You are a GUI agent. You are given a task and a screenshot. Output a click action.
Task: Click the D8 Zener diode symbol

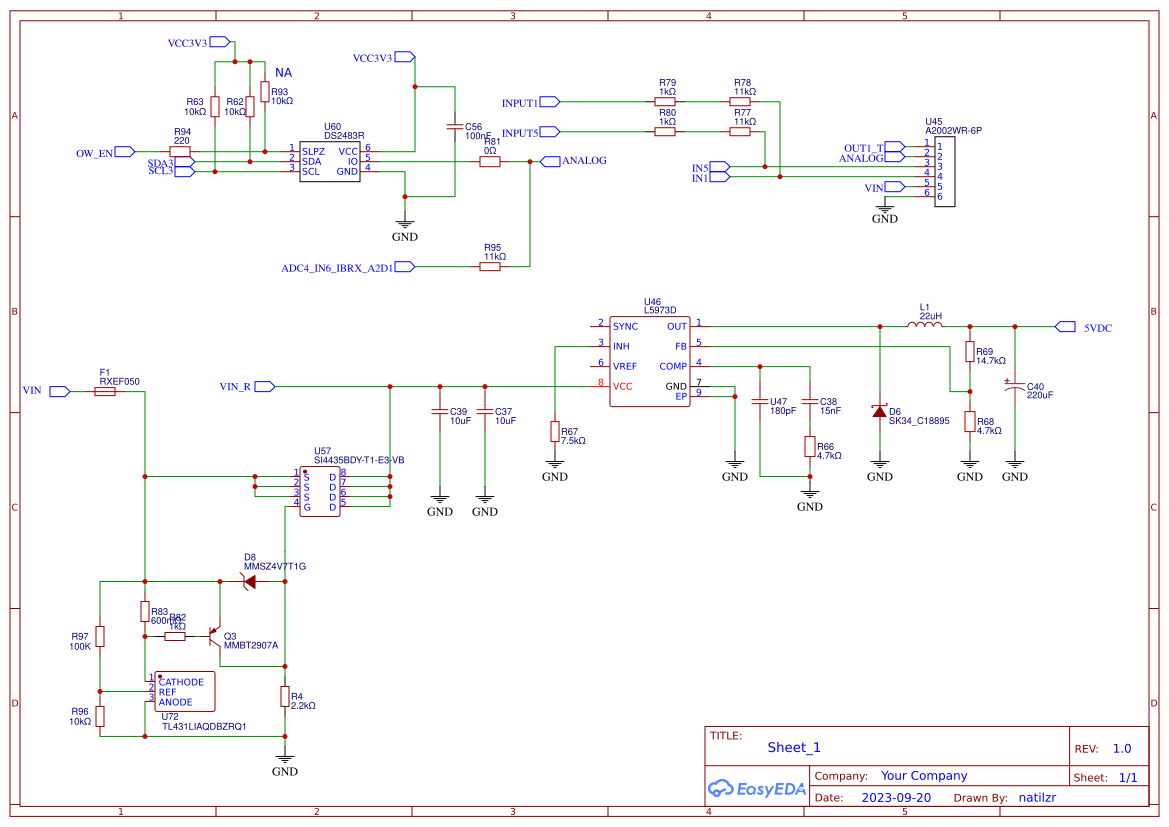(x=248, y=581)
